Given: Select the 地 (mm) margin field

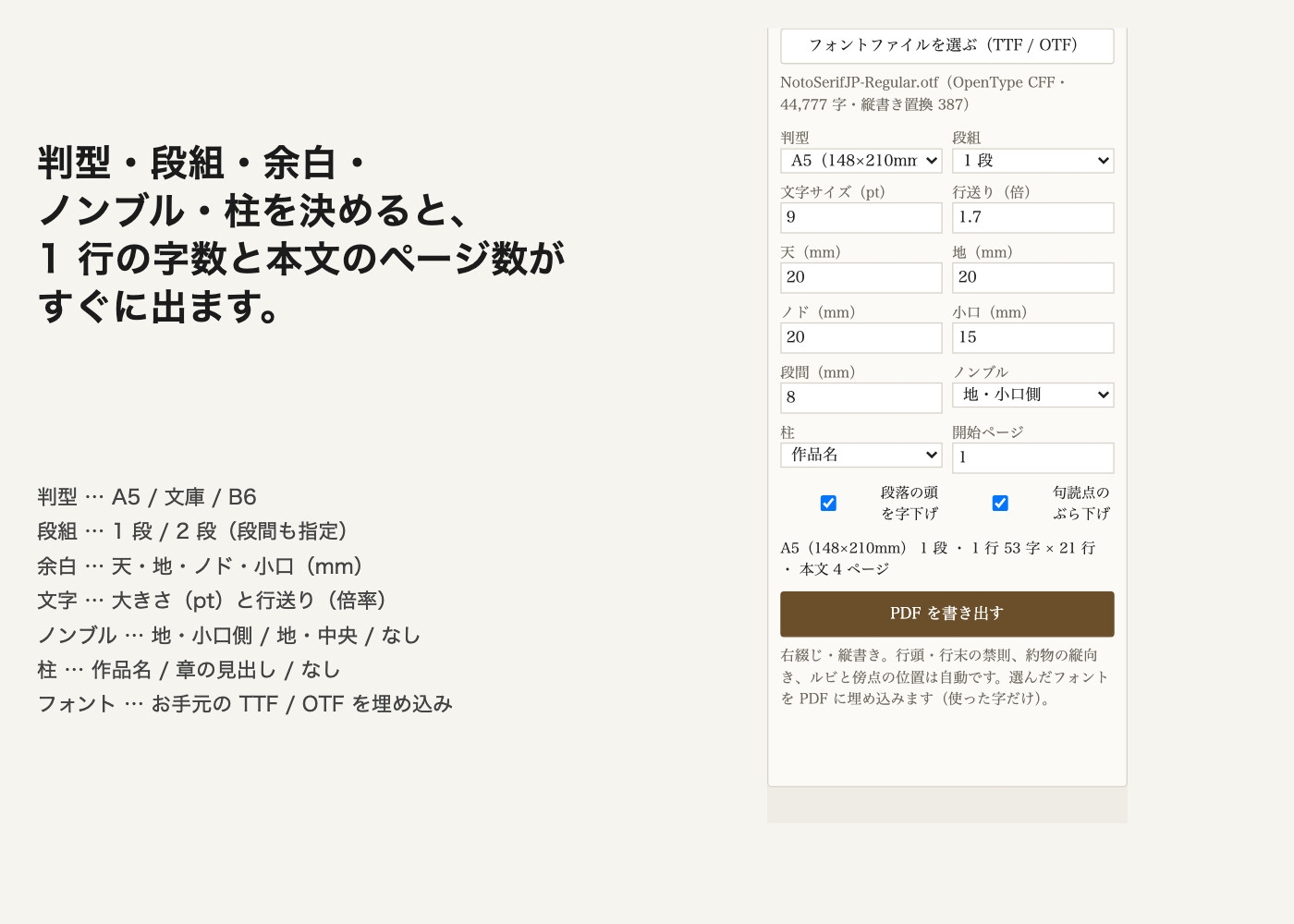Looking at the screenshot, I should click(x=1032, y=278).
